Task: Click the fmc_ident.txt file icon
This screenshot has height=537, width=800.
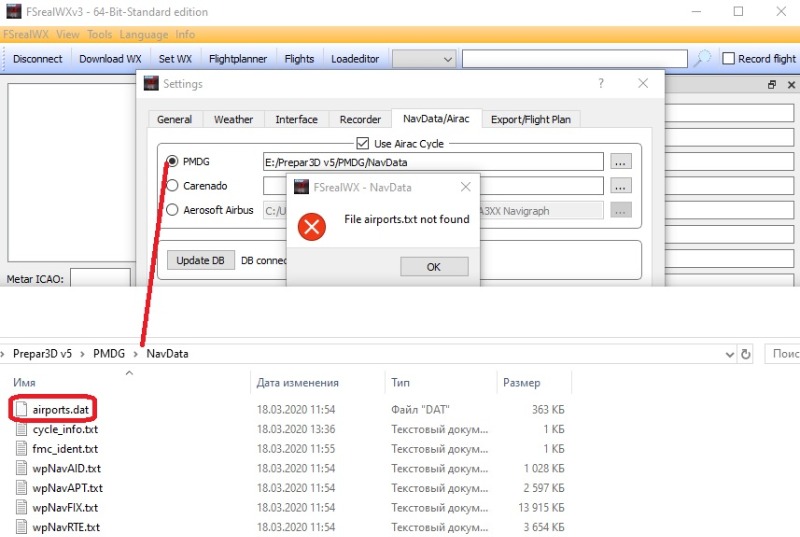Action: pyautogui.click(x=21, y=448)
